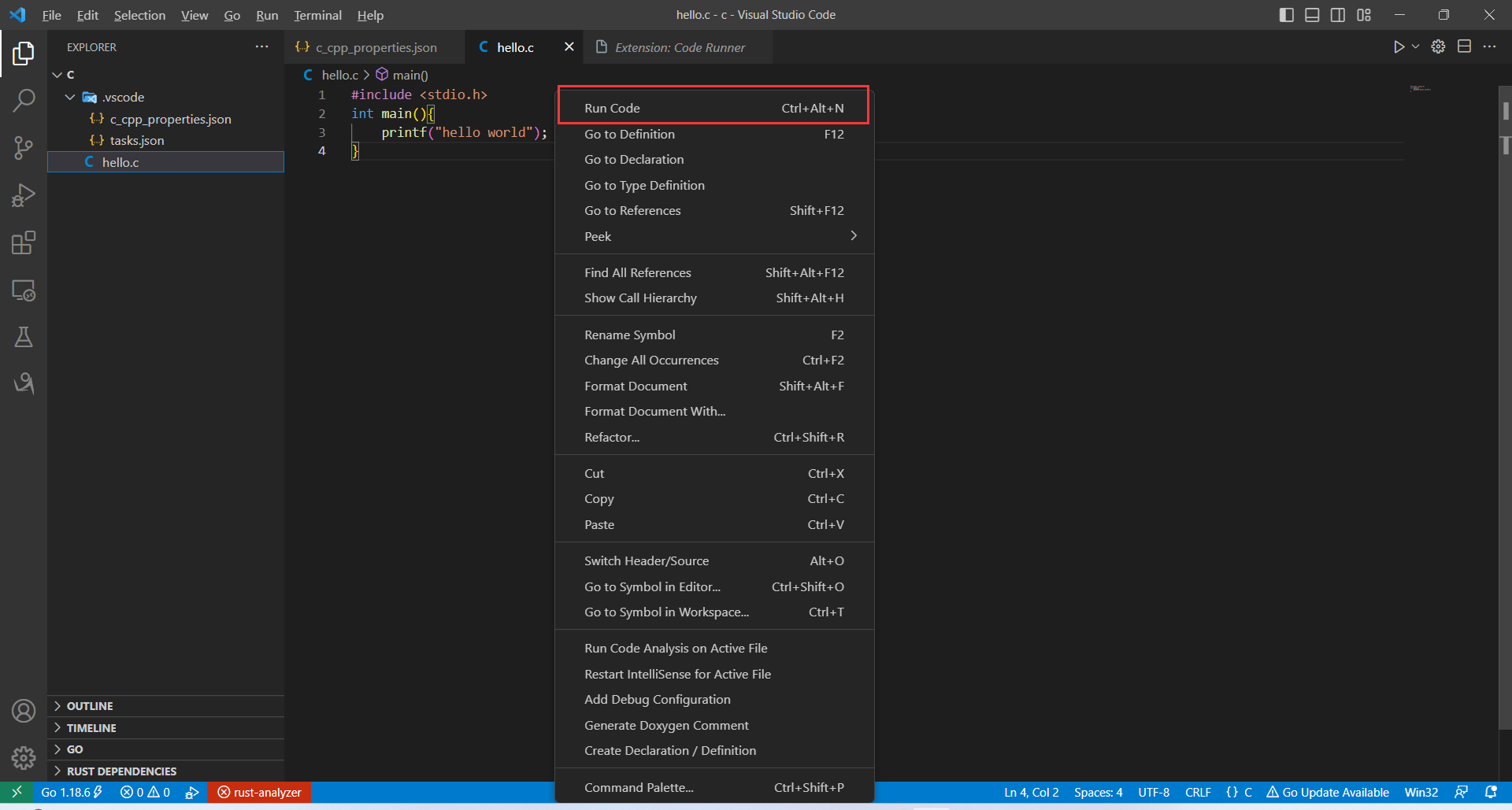Choose Run Code from context menu
This screenshot has width=1512, height=810.
coord(714,108)
